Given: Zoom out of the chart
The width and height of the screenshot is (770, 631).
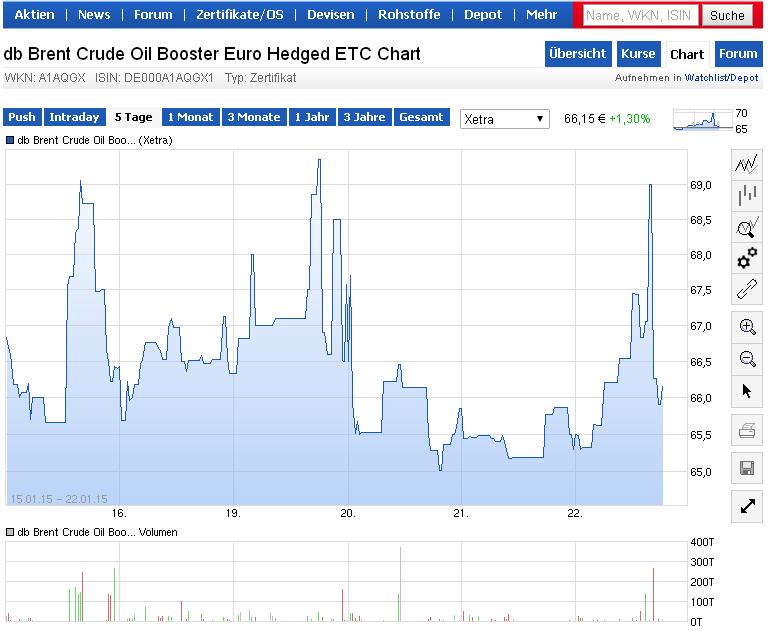Looking at the screenshot, I should (746, 359).
